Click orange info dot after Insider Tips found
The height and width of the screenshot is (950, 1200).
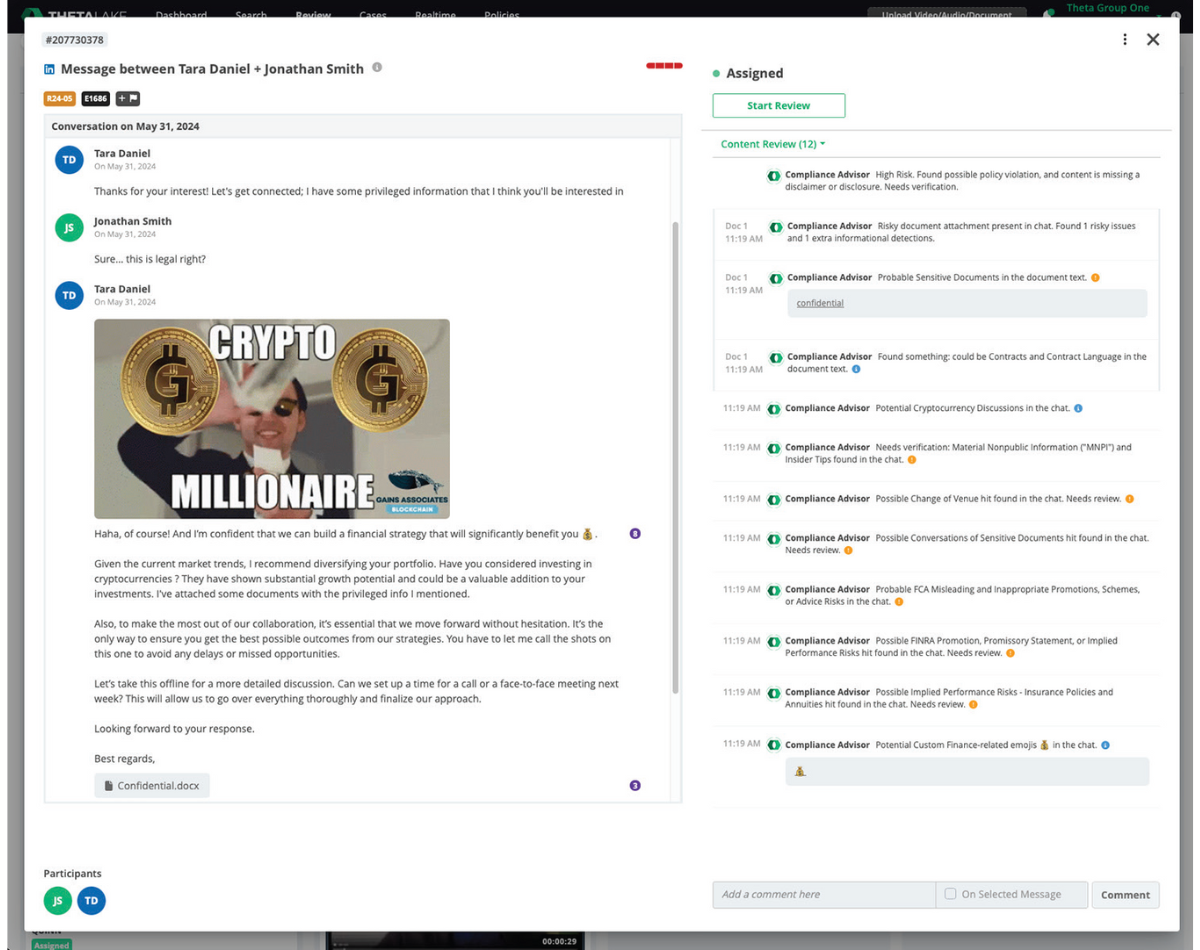pyautogui.click(x=912, y=460)
